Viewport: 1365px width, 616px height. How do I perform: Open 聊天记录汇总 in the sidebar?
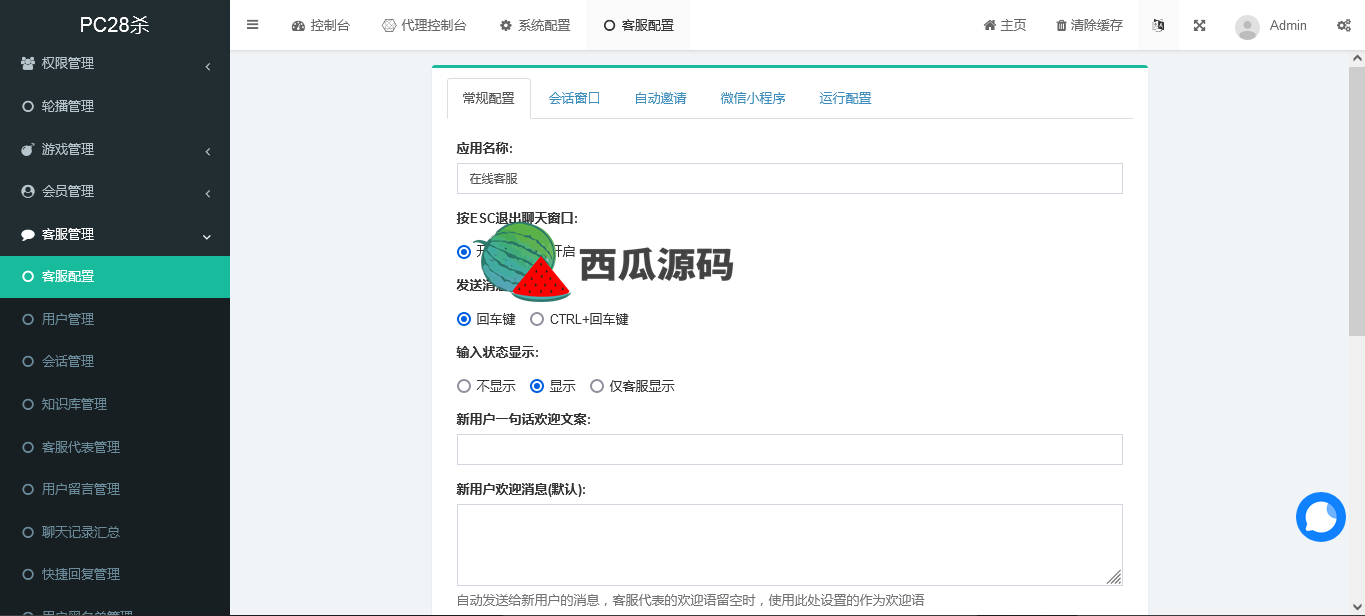[115, 532]
